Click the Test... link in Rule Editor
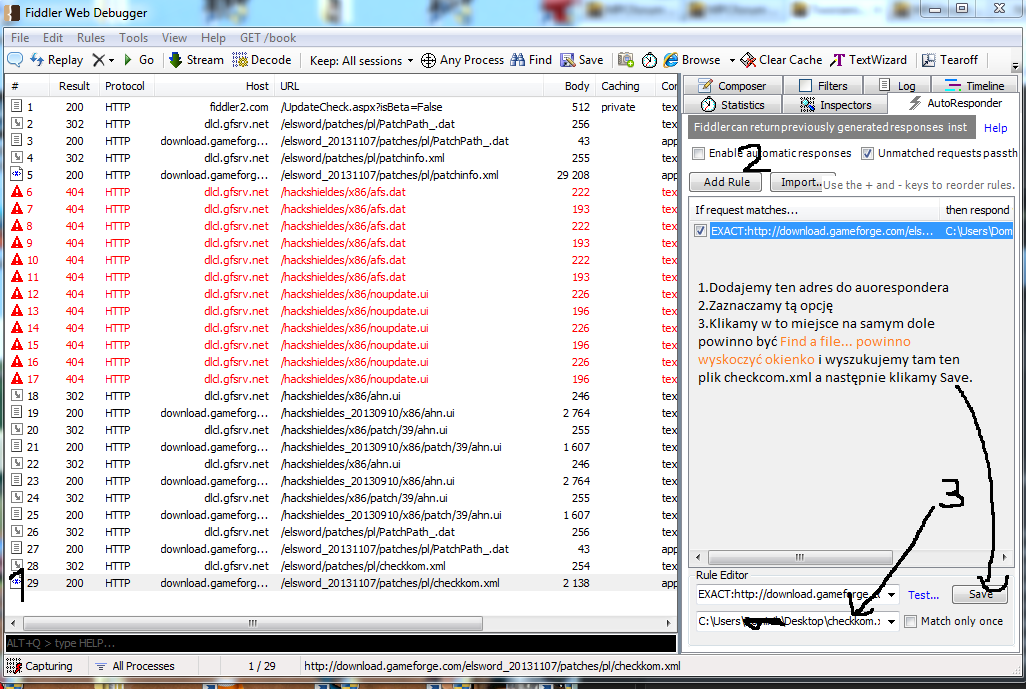The width and height of the screenshot is (1026, 689). pos(923,595)
